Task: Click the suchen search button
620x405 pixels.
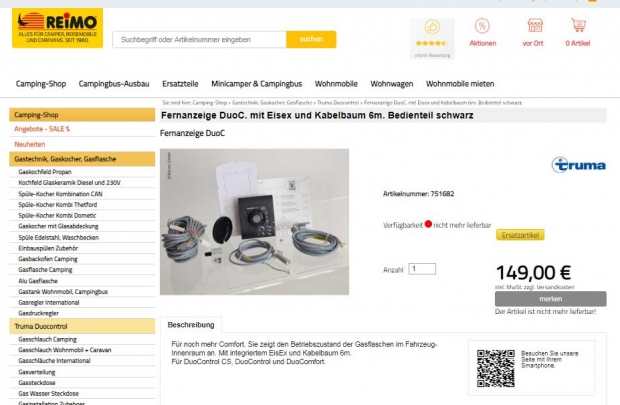Action: click(311, 39)
